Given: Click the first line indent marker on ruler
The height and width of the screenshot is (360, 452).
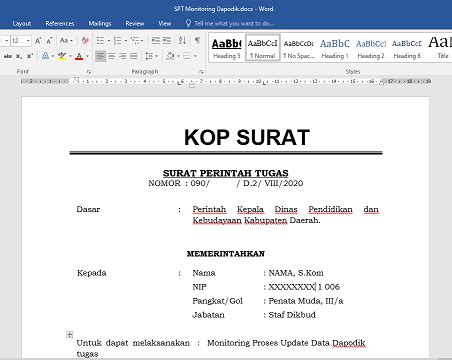Looking at the screenshot, I should [x=76, y=79].
